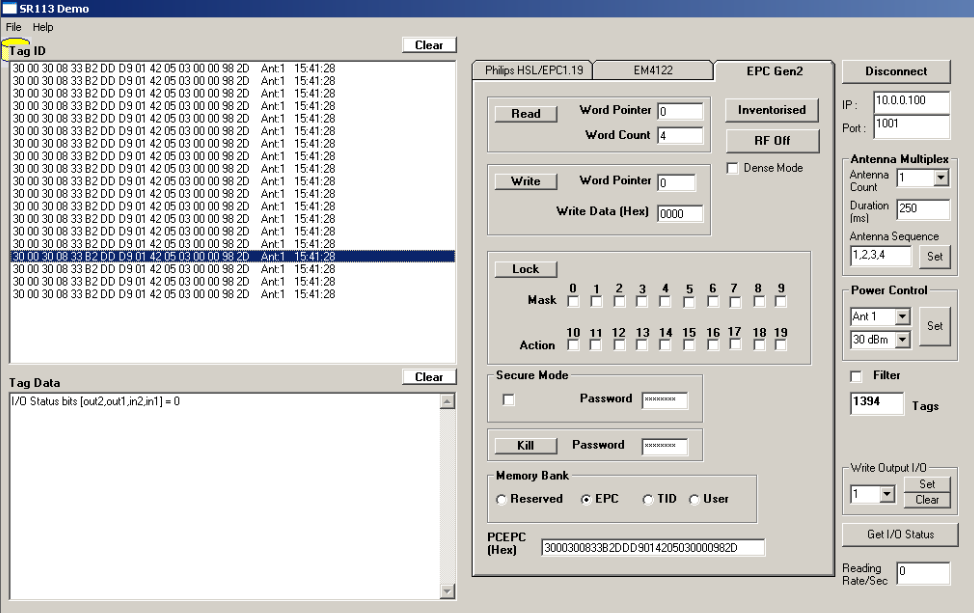Check Mask bit 3

pos(642,302)
